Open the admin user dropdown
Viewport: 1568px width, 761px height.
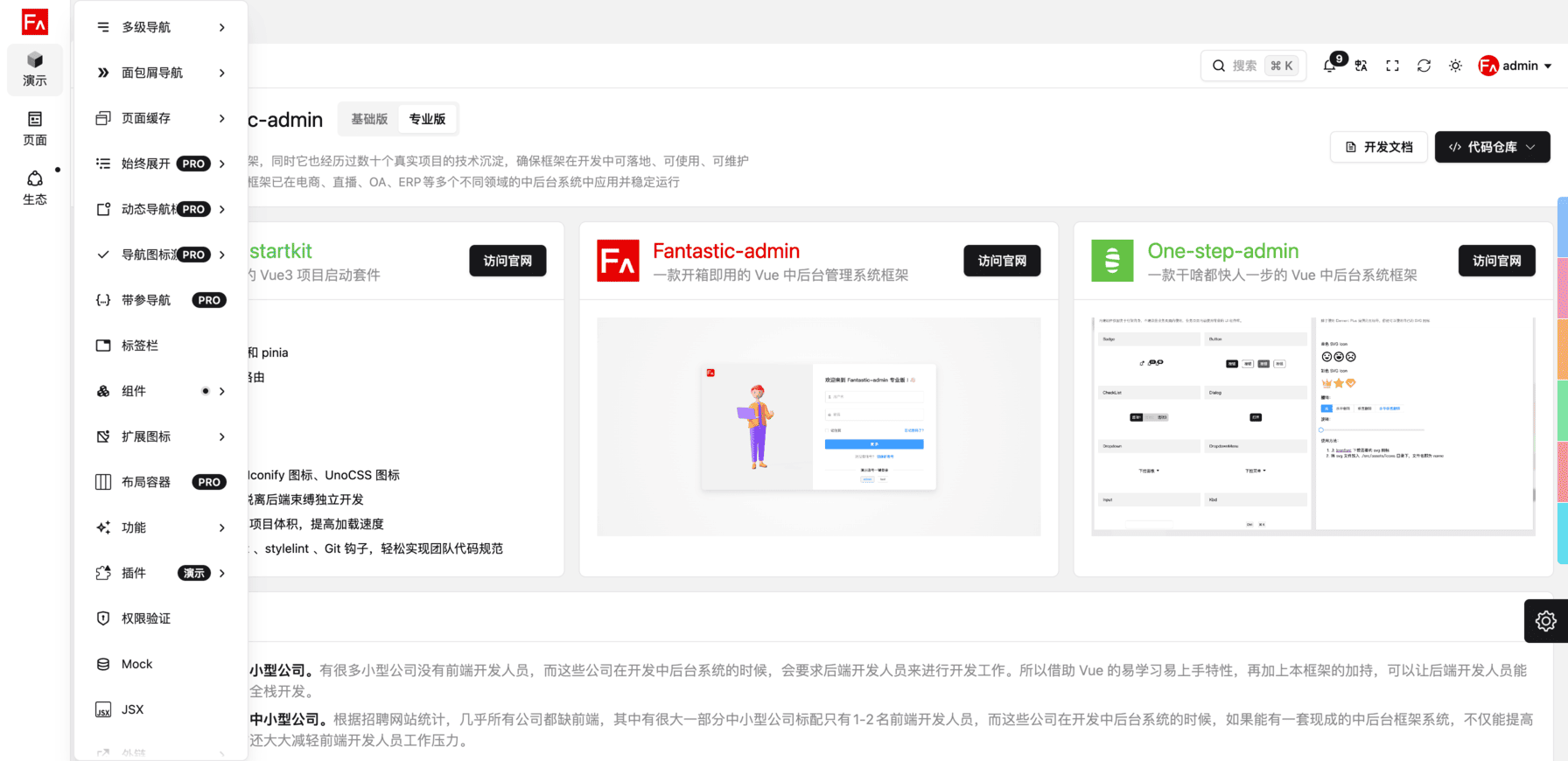click(x=1515, y=66)
